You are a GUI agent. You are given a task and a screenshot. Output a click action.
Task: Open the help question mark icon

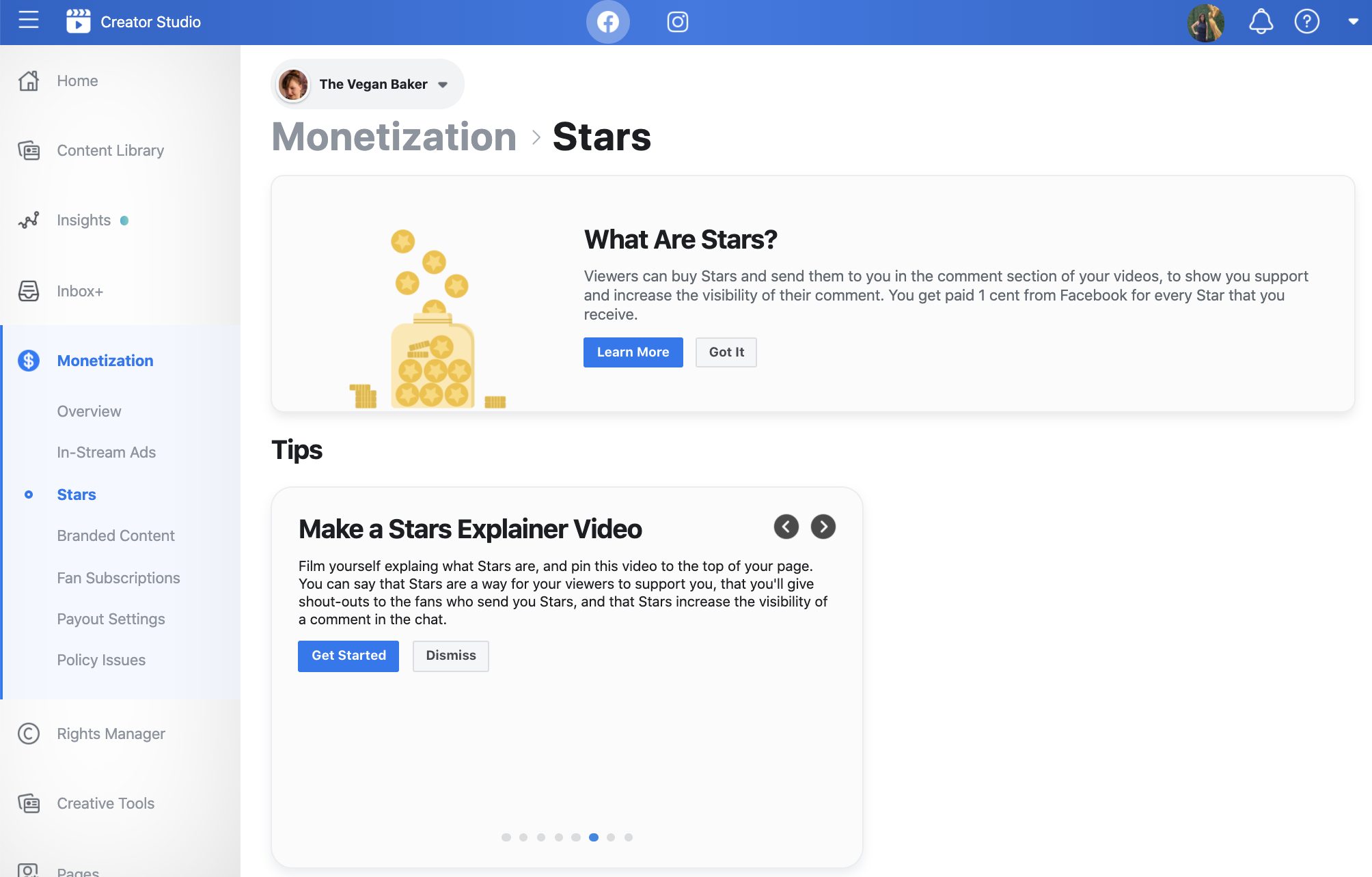(1306, 22)
